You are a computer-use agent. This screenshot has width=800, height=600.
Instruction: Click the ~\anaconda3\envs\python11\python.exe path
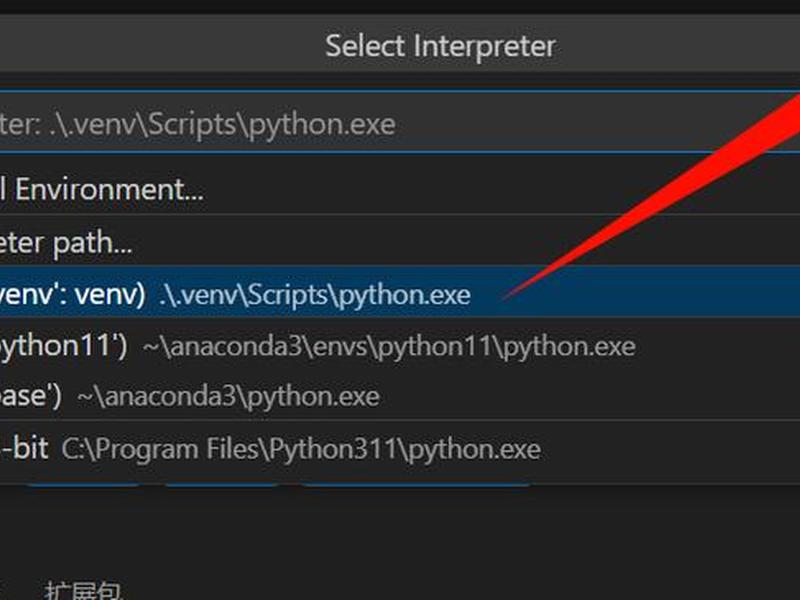click(389, 347)
